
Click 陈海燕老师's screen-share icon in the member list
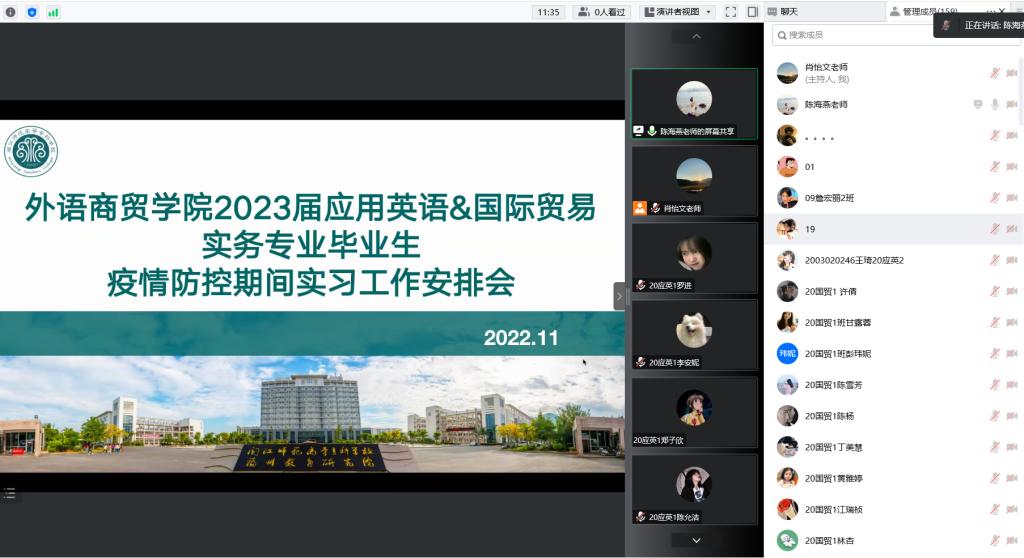click(978, 104)
